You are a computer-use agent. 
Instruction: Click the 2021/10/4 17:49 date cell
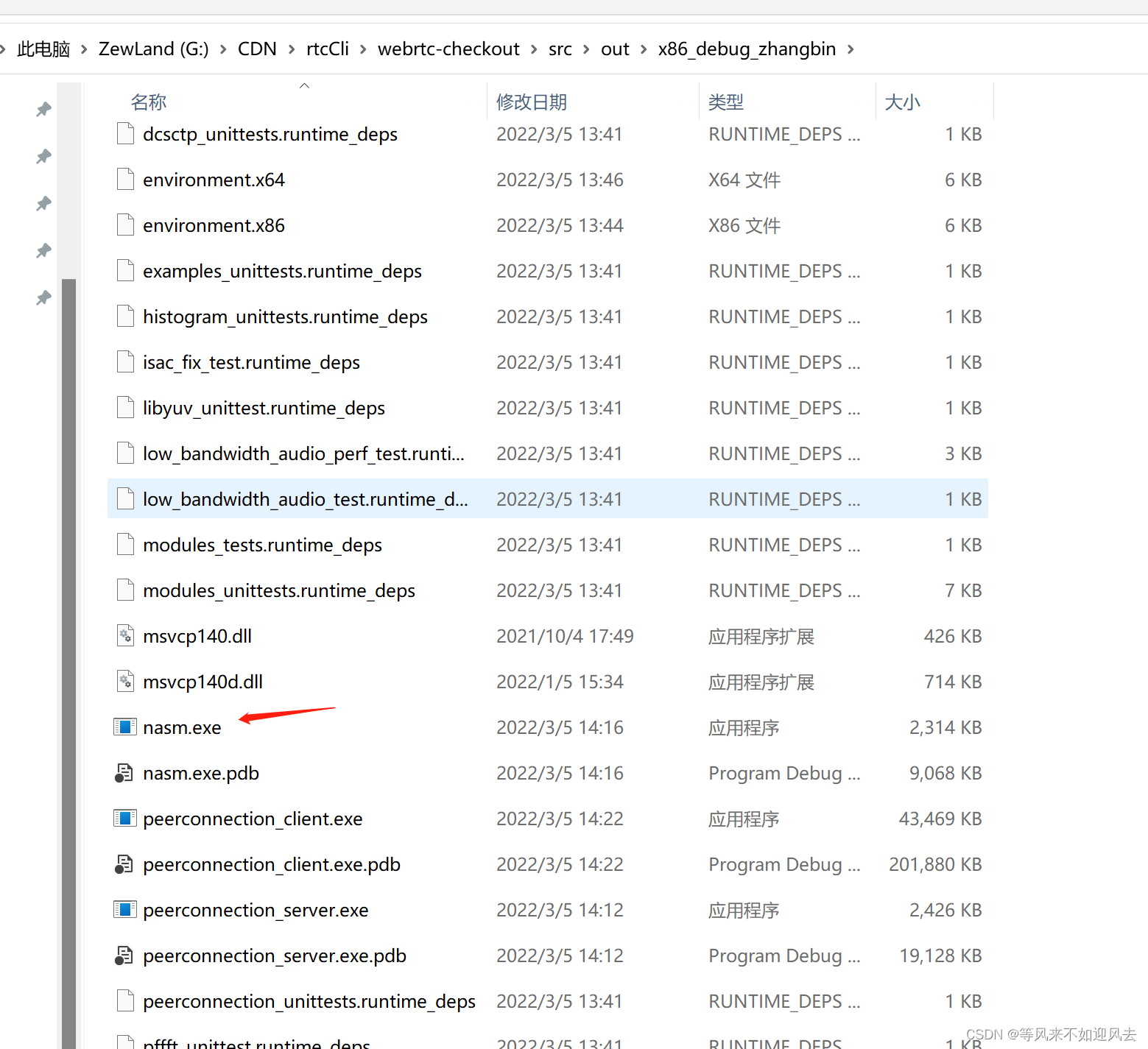[565, 636]
